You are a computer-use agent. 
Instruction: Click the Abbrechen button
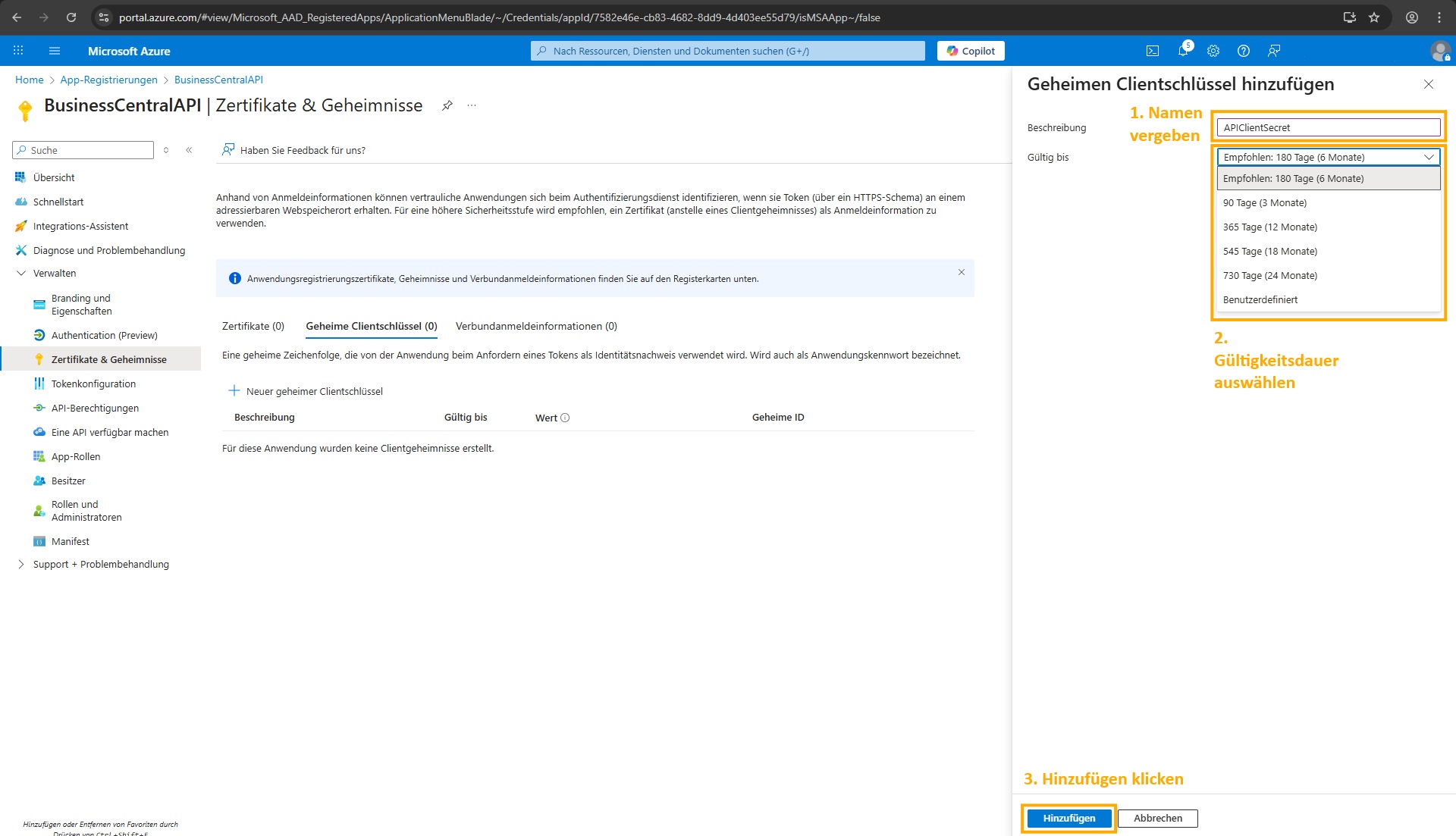point(1158,818)
